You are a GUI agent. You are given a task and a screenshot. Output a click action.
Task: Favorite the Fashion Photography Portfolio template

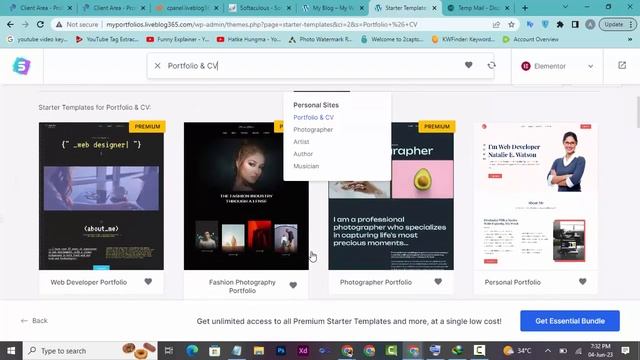(x=293, y=285)
